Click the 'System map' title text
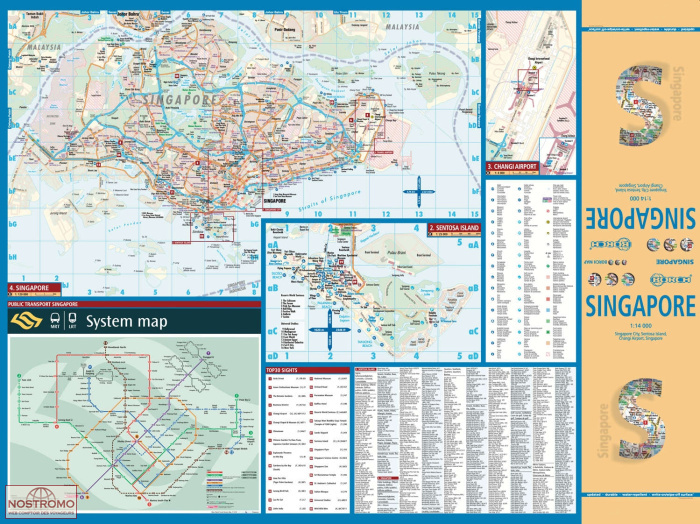This screenshot has height=524, width=700. (x=127, y=321)
